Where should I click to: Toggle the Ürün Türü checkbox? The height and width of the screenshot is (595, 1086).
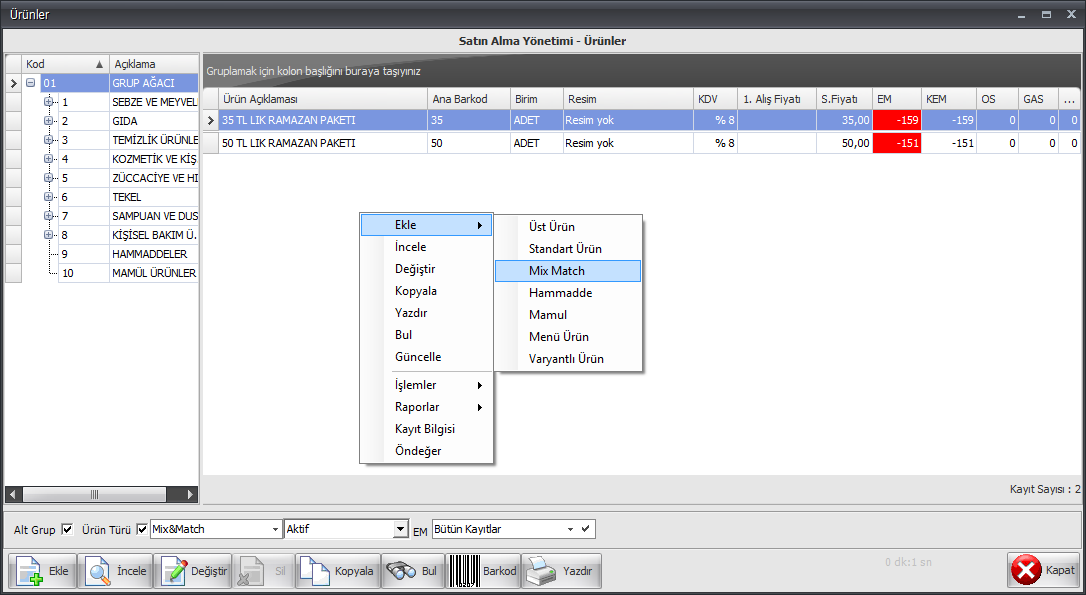pos(142,529)
